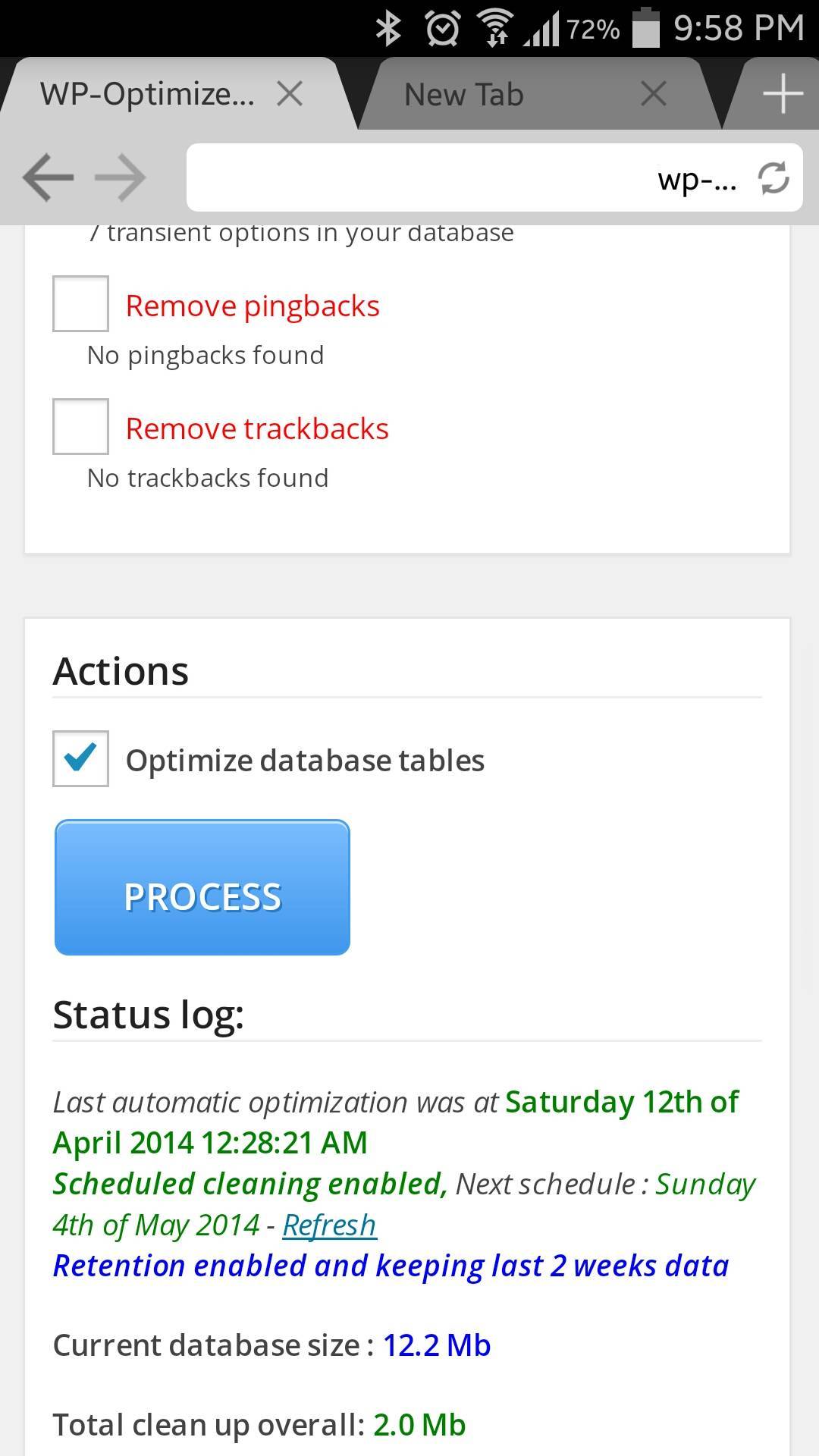Tap the browser back arrow

pyautogui.click(x=49, y=178)
